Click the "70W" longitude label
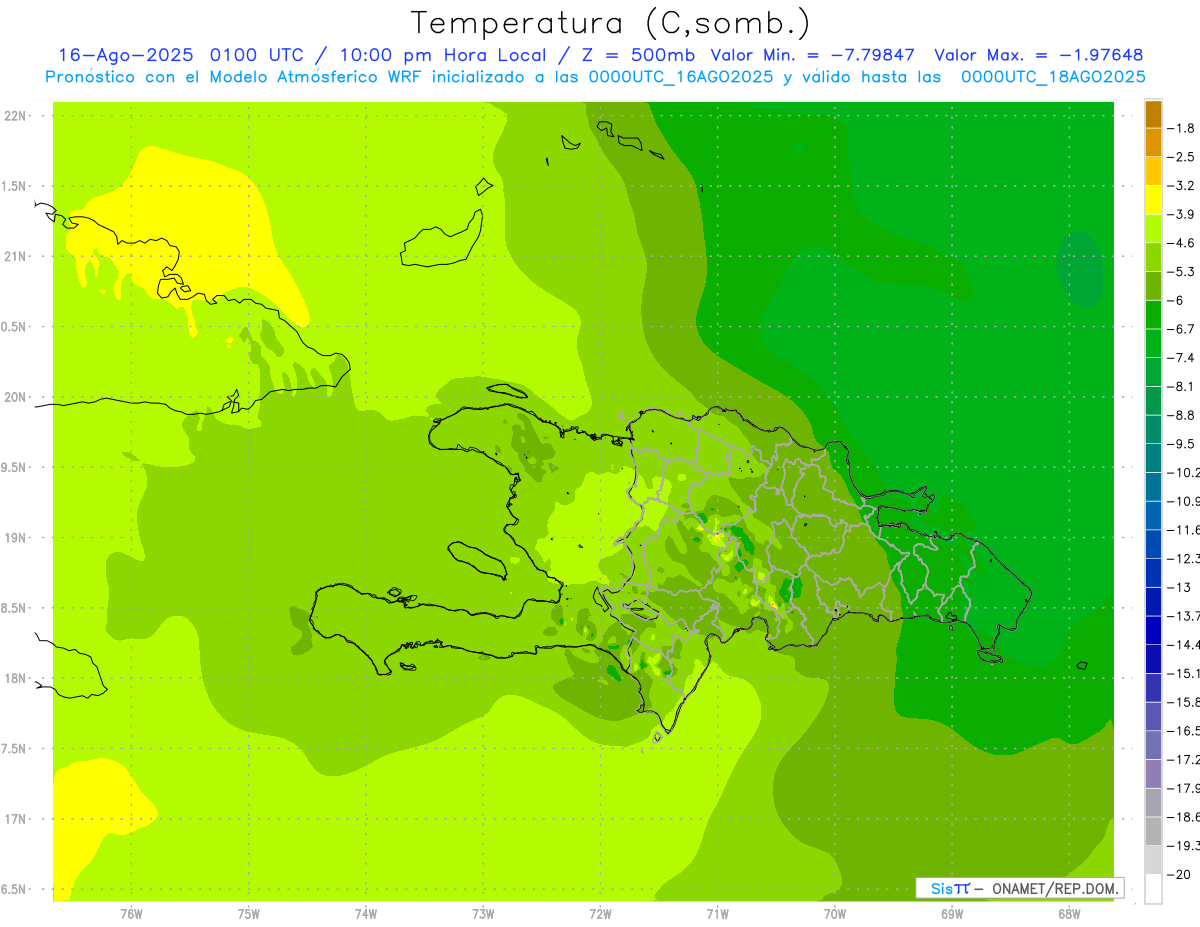1200x927 pixels. [835, 913]
